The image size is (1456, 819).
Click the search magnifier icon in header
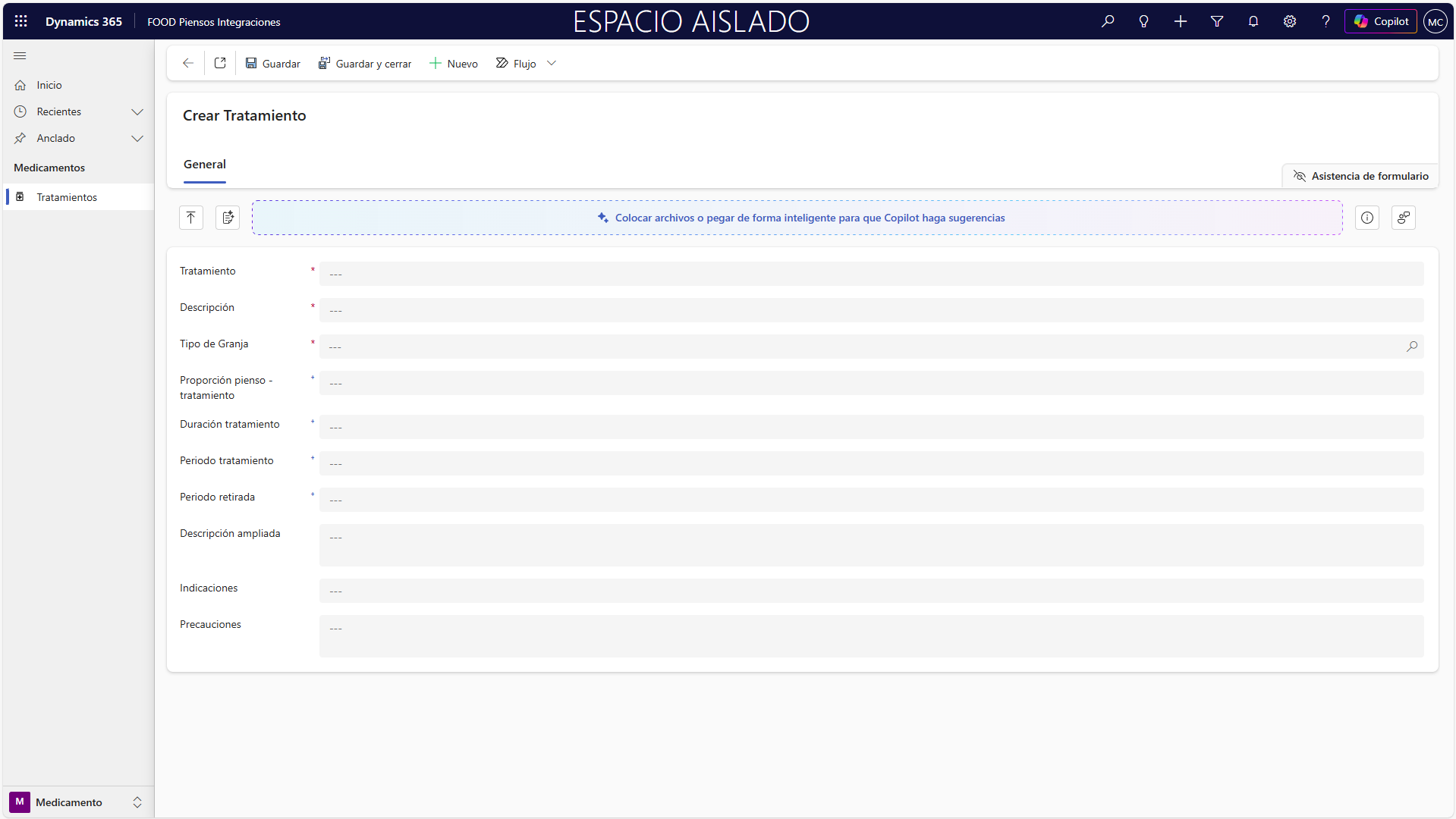(1108, 21)
